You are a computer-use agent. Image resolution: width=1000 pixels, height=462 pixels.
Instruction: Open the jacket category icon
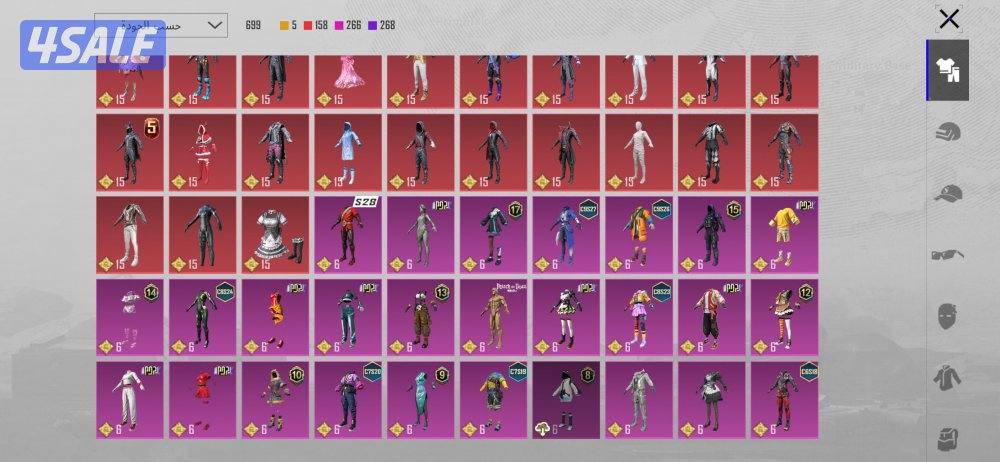pyautogui.click(x=947, y=378)
